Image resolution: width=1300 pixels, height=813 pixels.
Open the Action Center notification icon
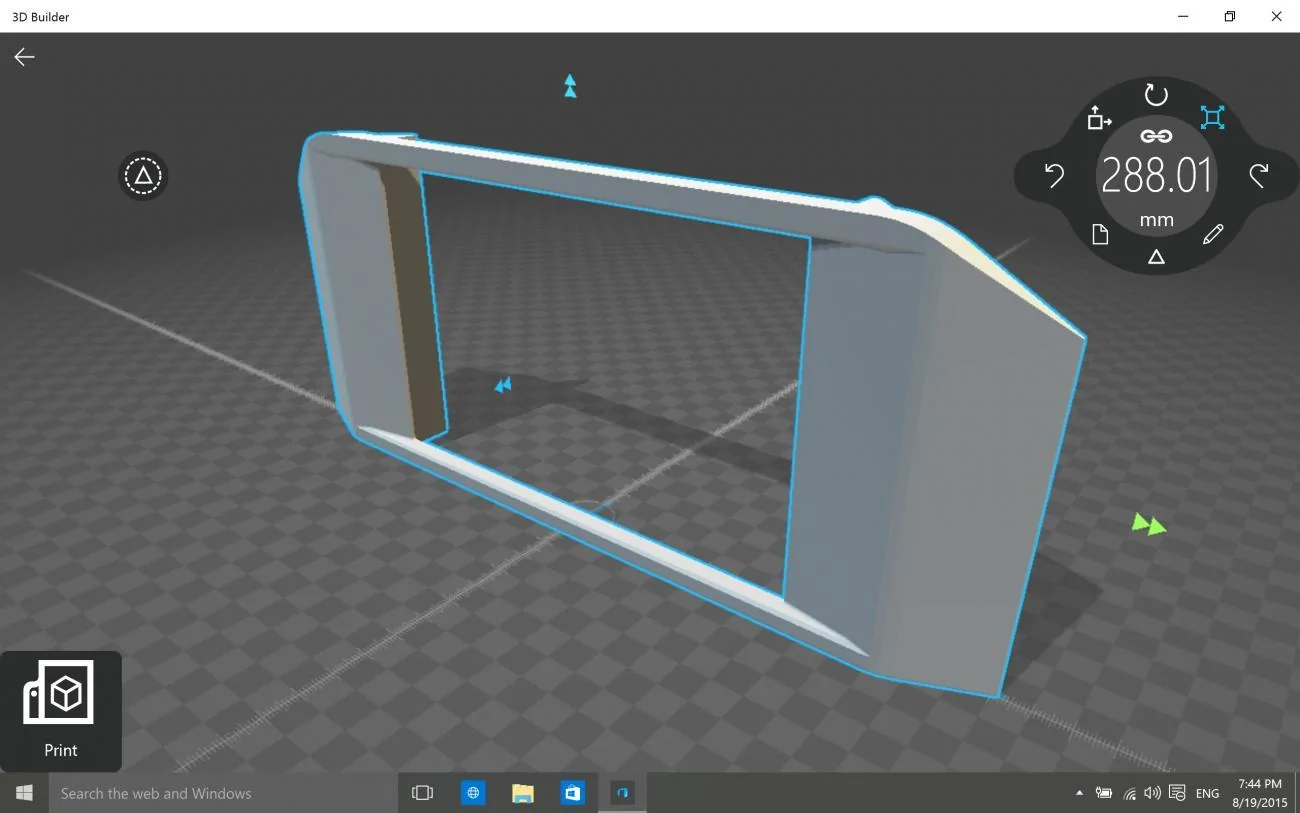[1177, 793]
